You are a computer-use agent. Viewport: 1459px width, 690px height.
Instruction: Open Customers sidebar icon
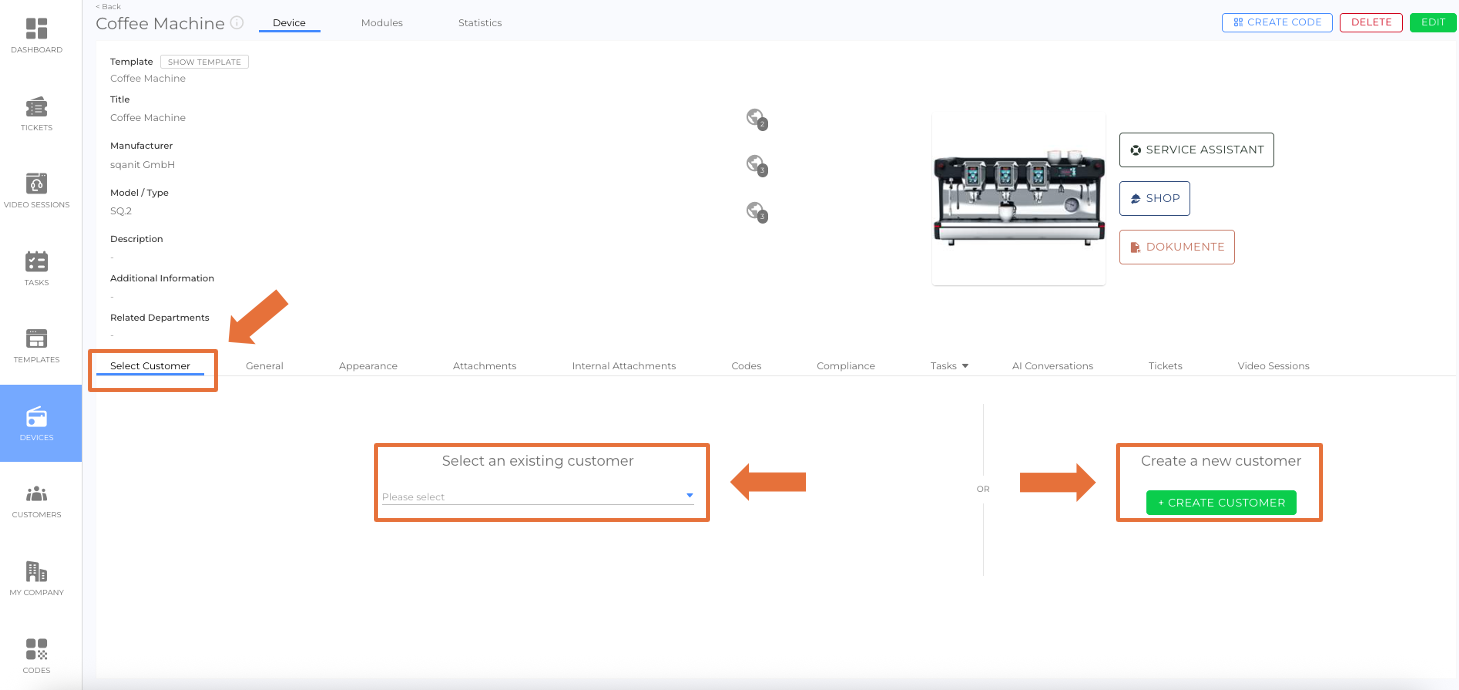[36, 495]
